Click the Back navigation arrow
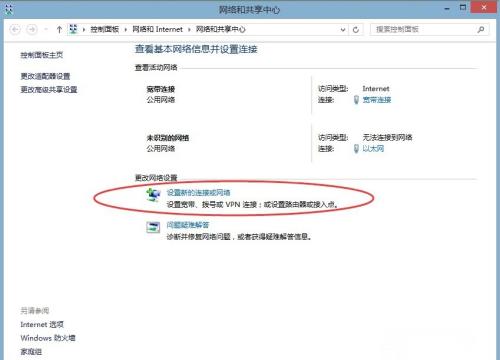This screenshot has height=360, width=500. pyautogui.click(x=15, y=30)
